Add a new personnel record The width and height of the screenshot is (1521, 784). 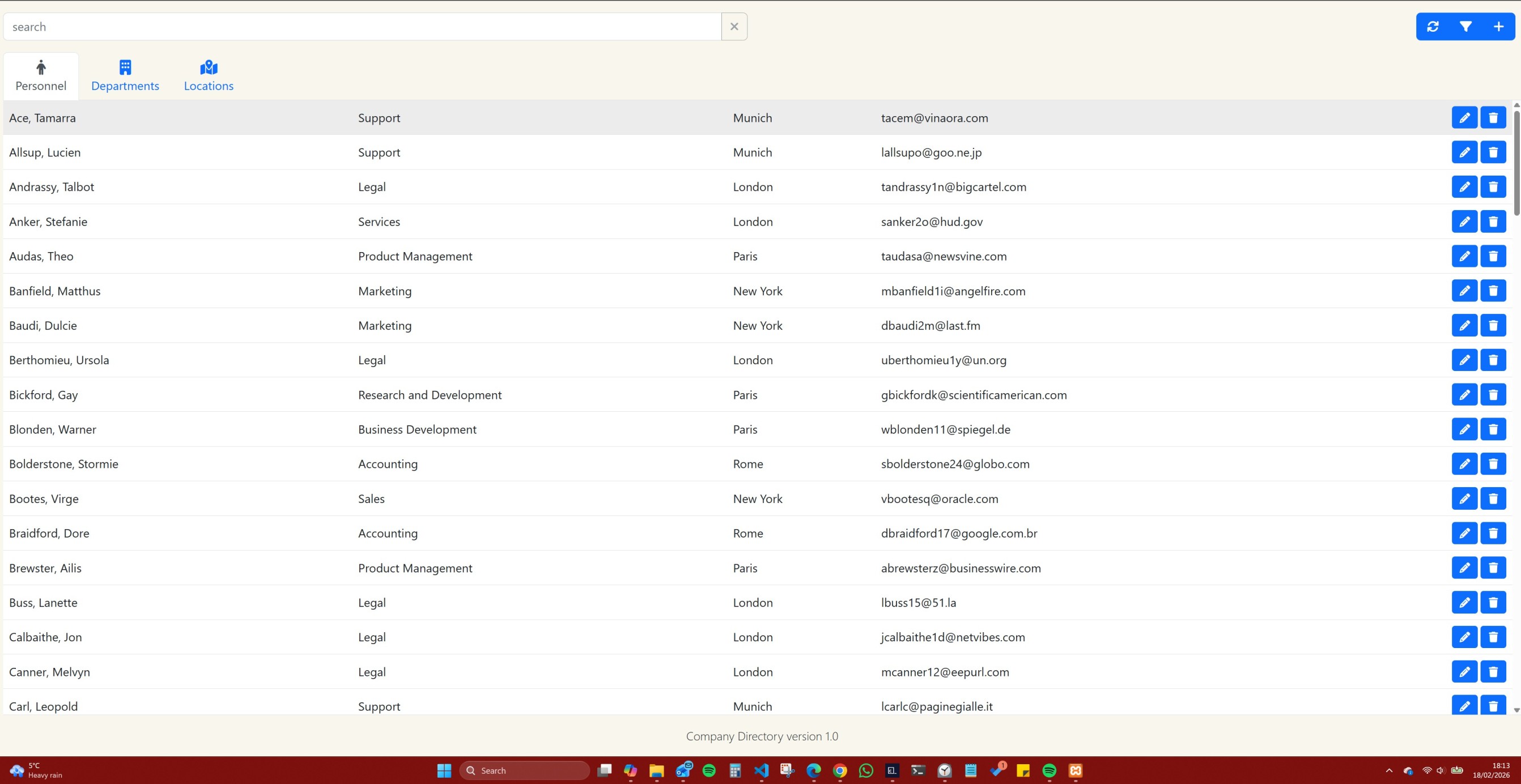[1498, 26]
